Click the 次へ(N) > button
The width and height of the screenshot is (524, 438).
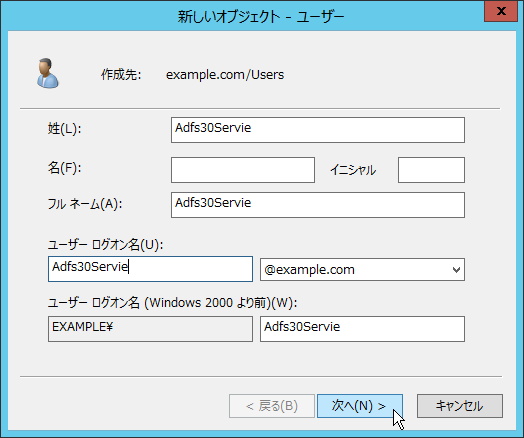[360, 406]
